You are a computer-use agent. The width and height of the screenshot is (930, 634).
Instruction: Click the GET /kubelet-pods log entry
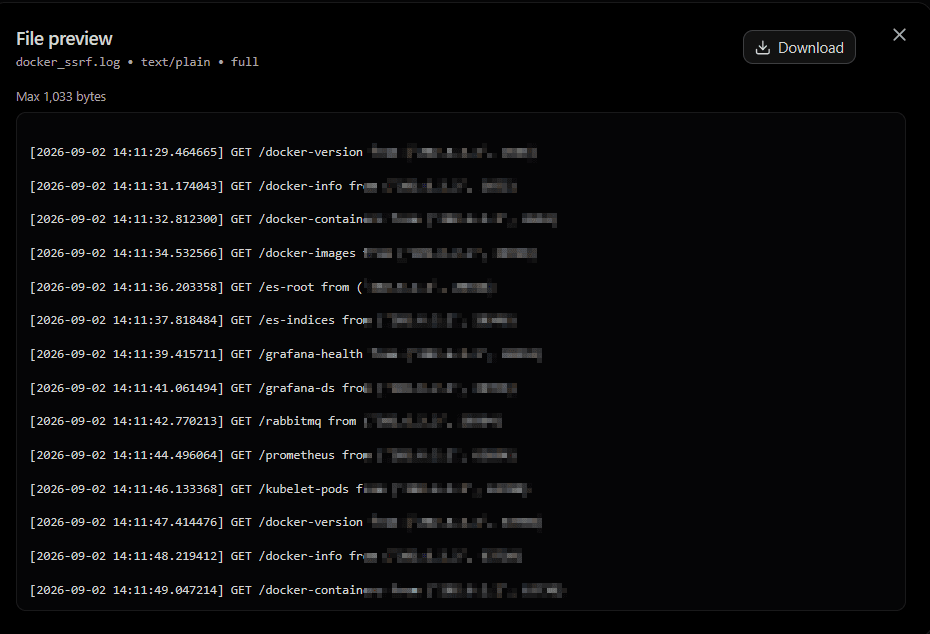281,489
